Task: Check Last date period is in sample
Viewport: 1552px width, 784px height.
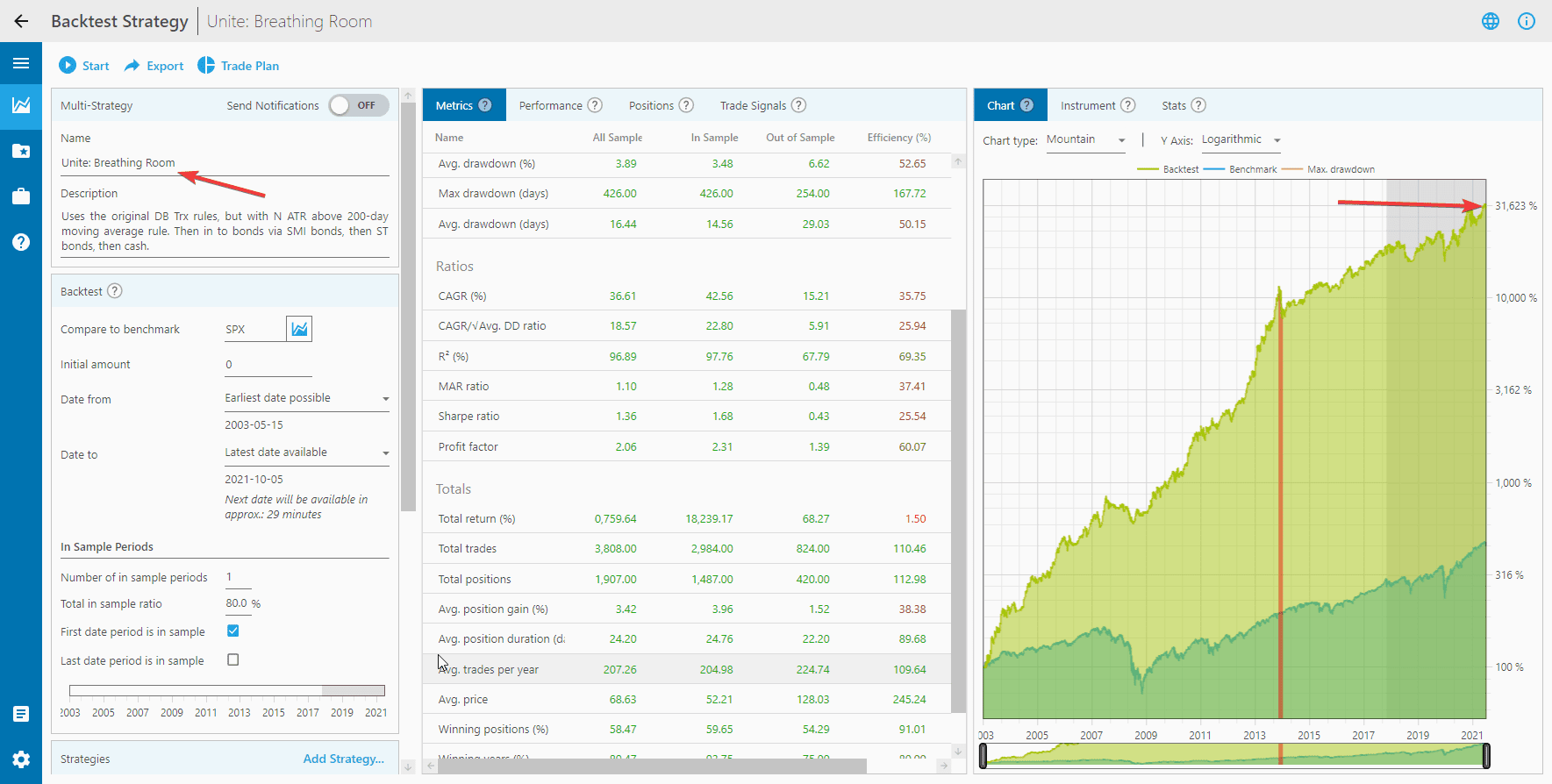Action: tap(233, 659)
